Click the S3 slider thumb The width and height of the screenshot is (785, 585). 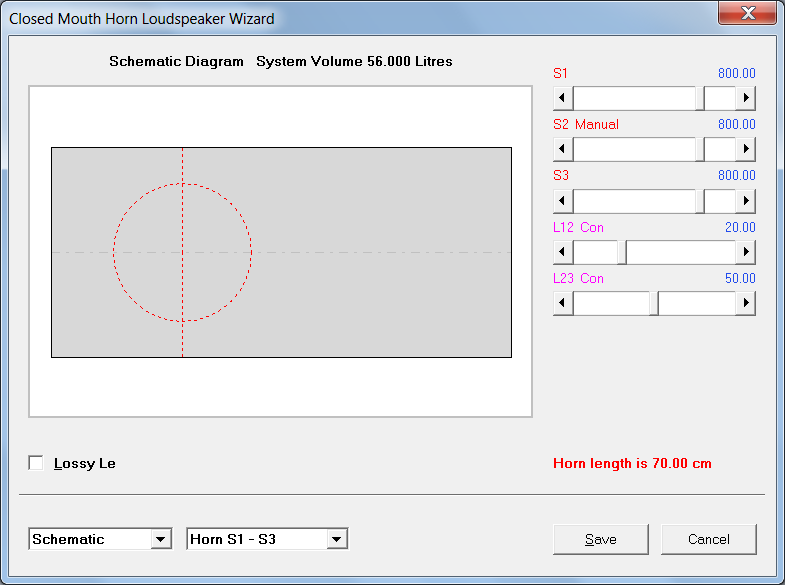click(x=700, y=201)
